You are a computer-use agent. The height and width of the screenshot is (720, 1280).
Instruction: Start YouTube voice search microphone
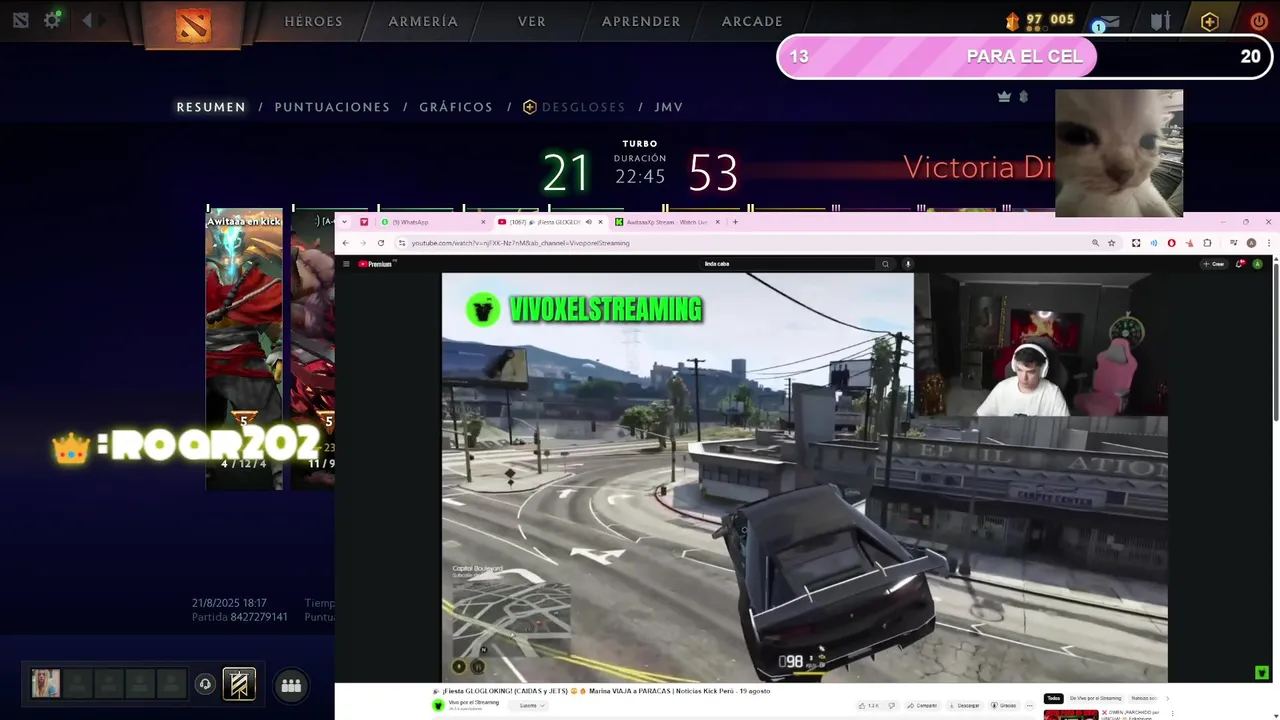coord(908,264)
